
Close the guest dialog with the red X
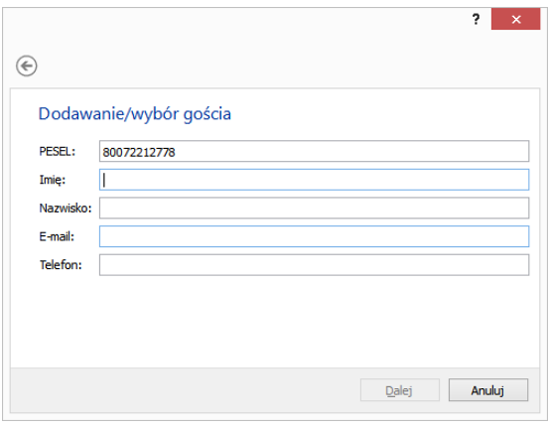[516, 19]
